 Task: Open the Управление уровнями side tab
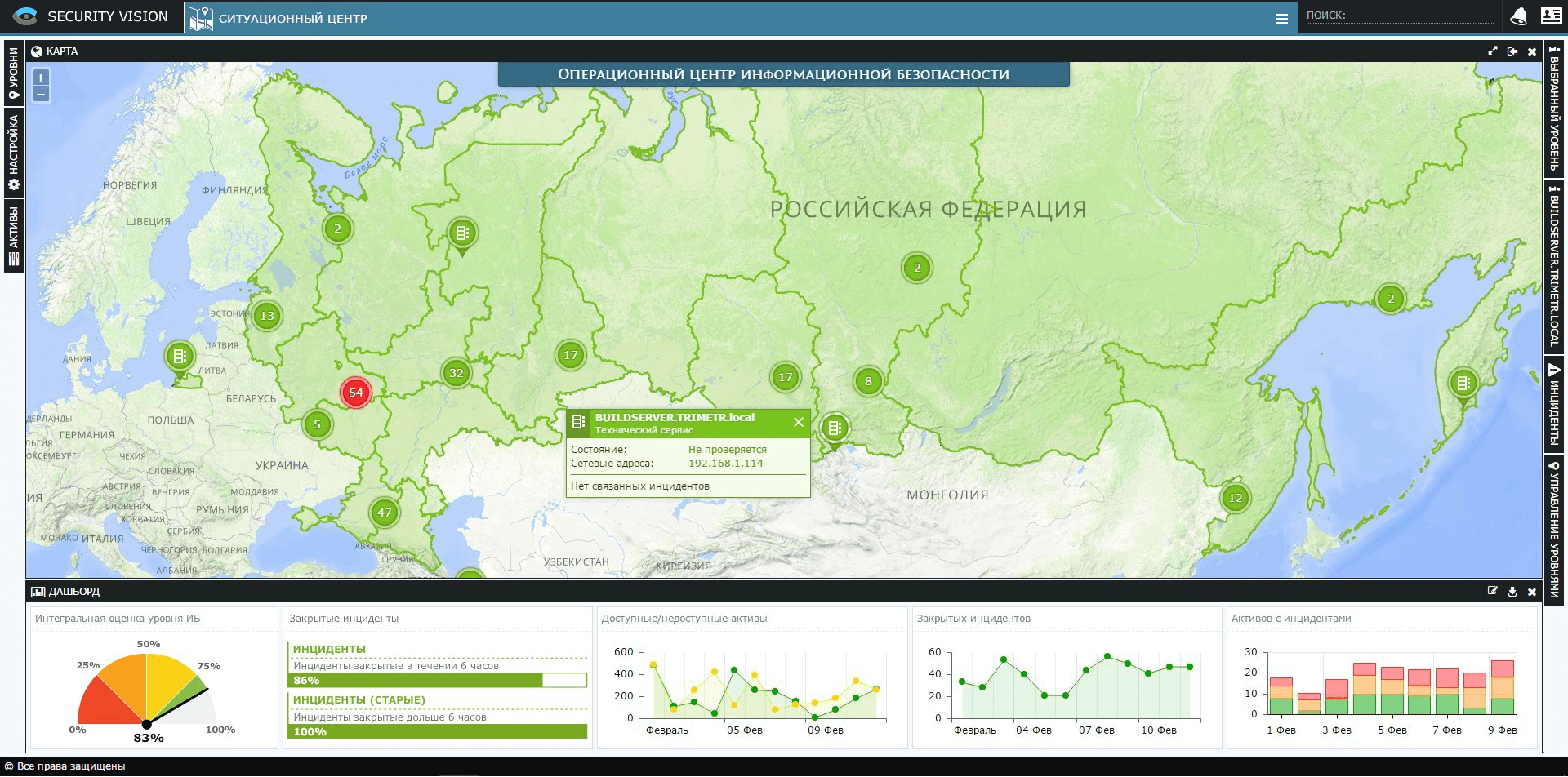[x=1554, y=531]
